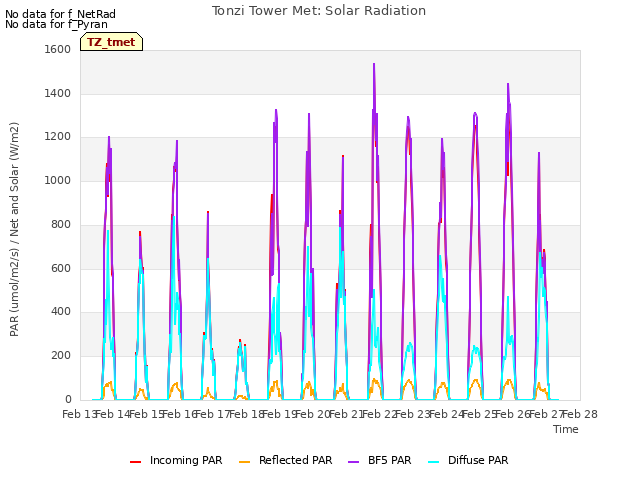Click the chart title Tonzi Tower Met: Solar Radiation
Screen dimensions: 640x480
click(319, 11)
